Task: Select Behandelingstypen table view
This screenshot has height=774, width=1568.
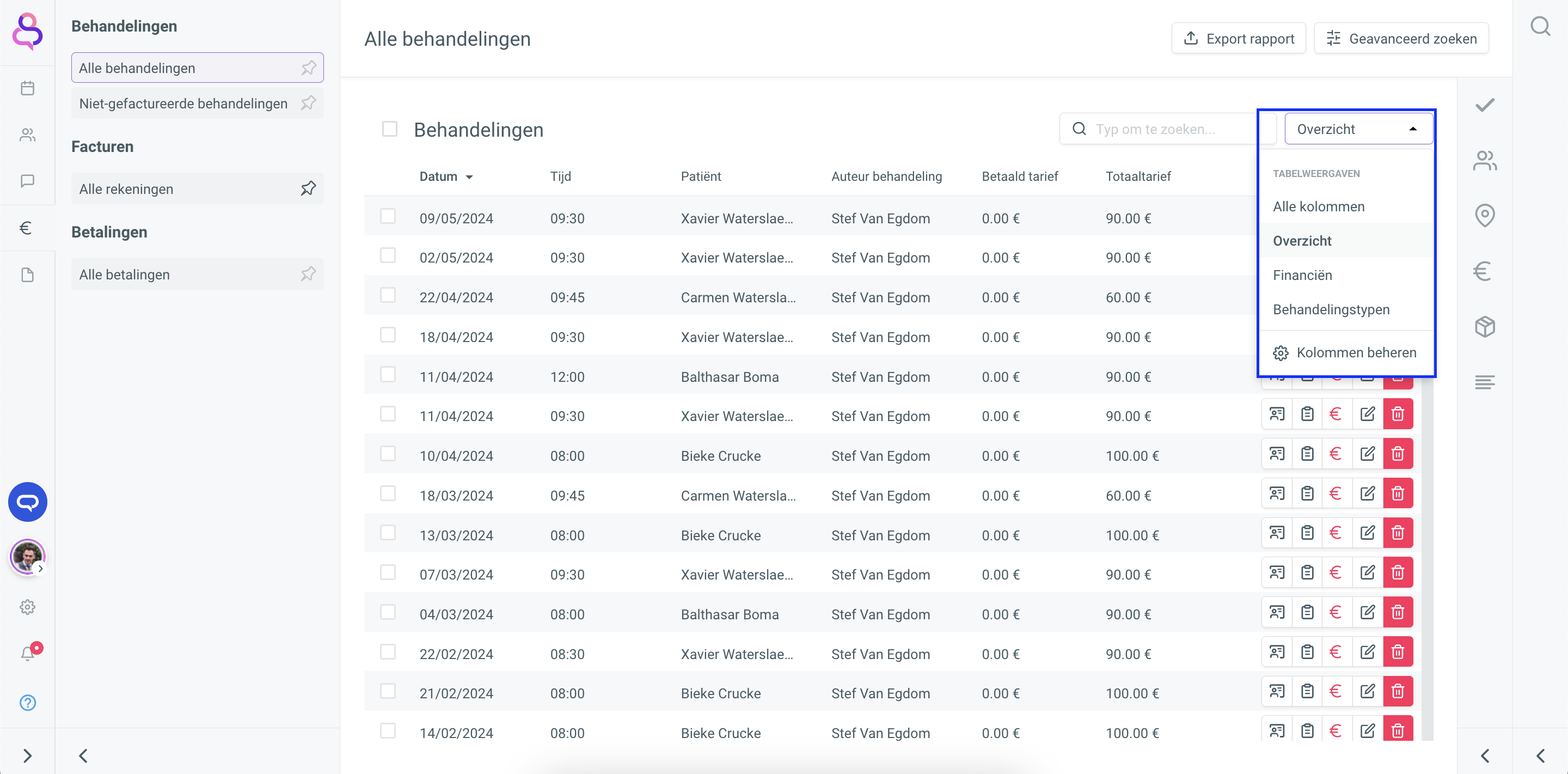Action: (x=1346, y=309)
